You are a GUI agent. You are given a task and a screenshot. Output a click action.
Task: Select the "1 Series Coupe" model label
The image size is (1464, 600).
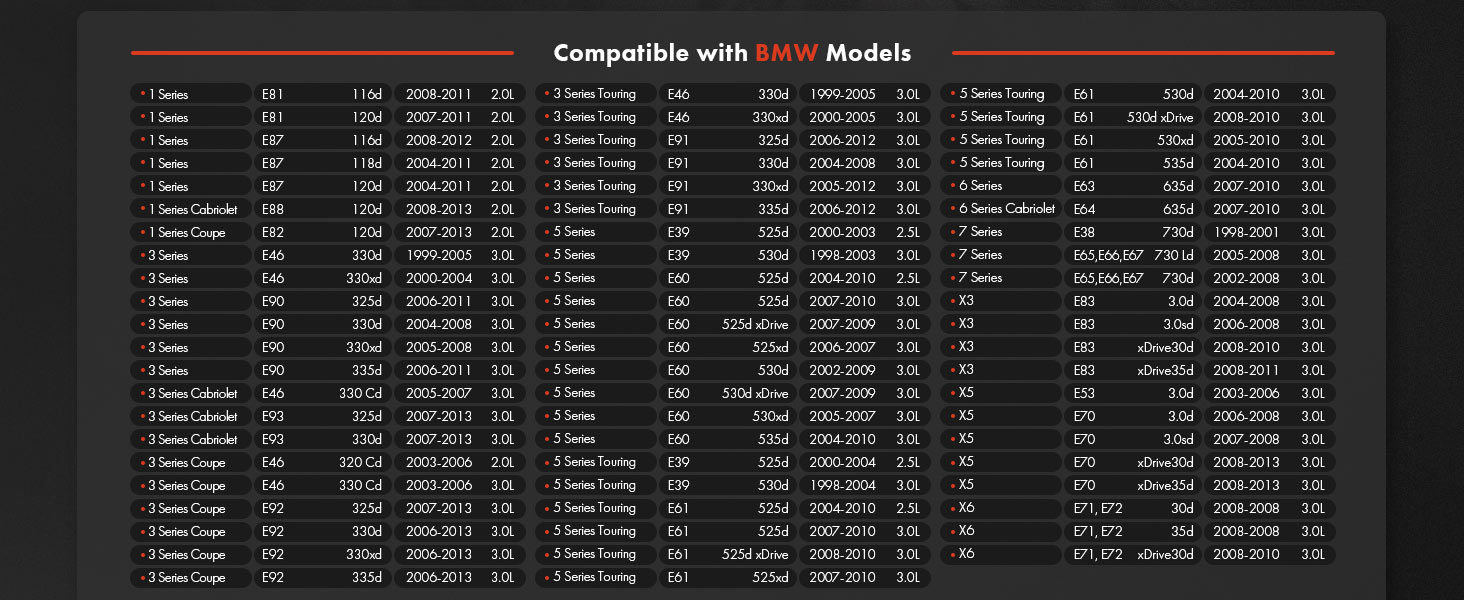tap(187, 232)
